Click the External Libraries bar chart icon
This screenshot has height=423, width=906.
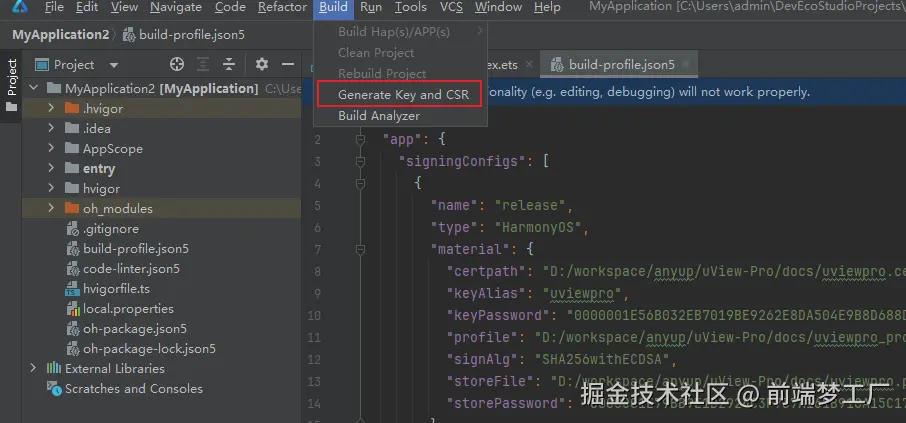pyautogui.click(x=54, y=368)
